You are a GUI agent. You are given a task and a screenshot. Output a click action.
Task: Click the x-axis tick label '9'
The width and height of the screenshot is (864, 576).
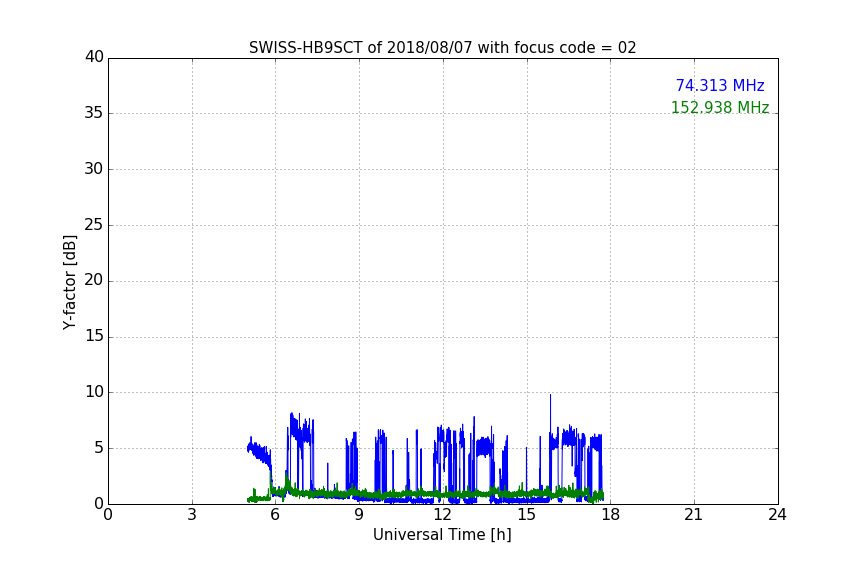pos(359,515)
